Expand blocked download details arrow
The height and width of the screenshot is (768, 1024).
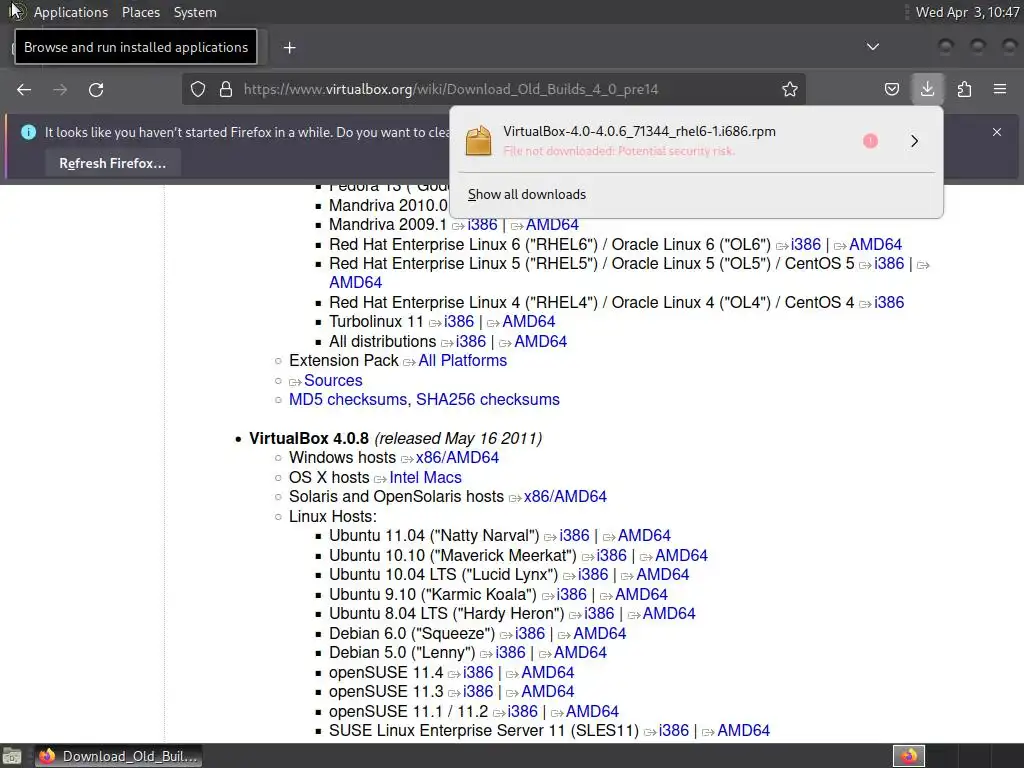click(x=914, y=141)
